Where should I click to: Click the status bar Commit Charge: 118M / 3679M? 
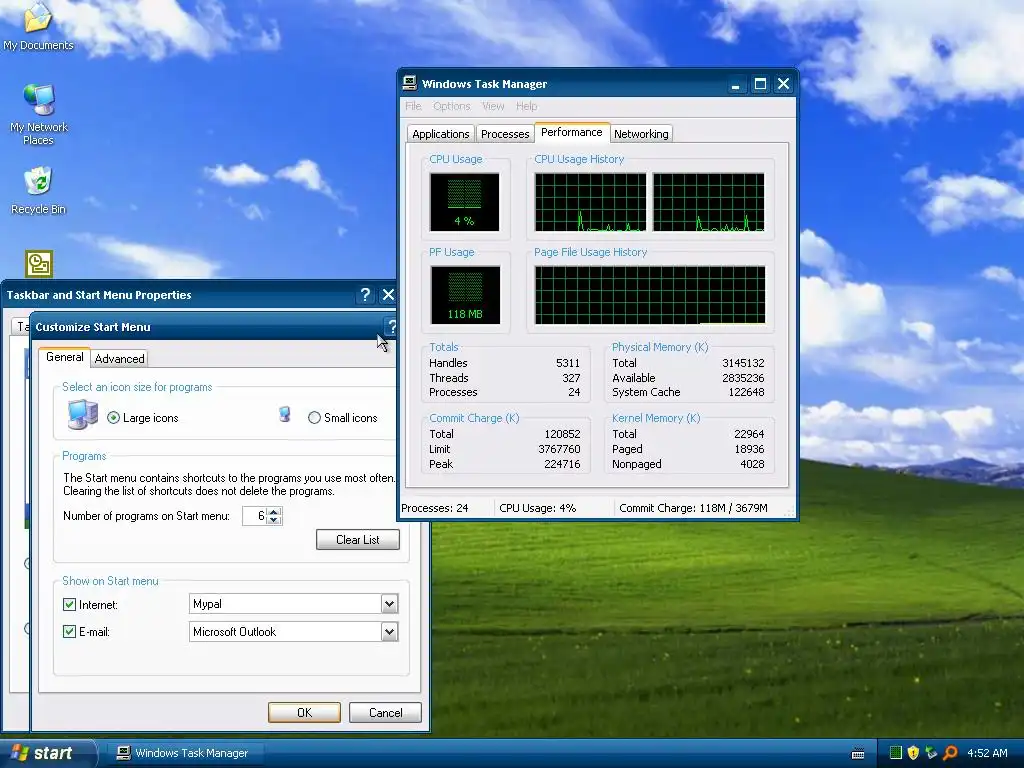coord(693,507)
